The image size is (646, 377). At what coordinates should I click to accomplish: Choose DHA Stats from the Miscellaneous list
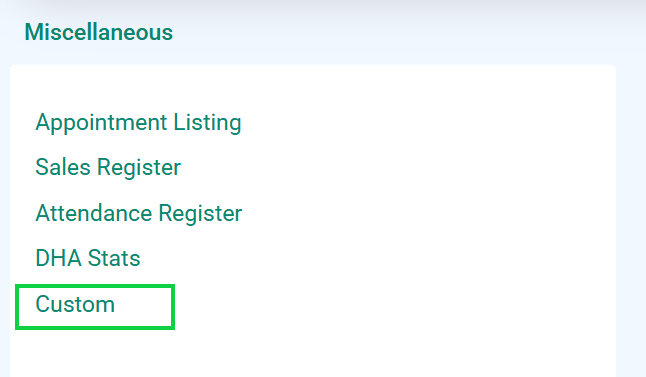click(88, 258)
